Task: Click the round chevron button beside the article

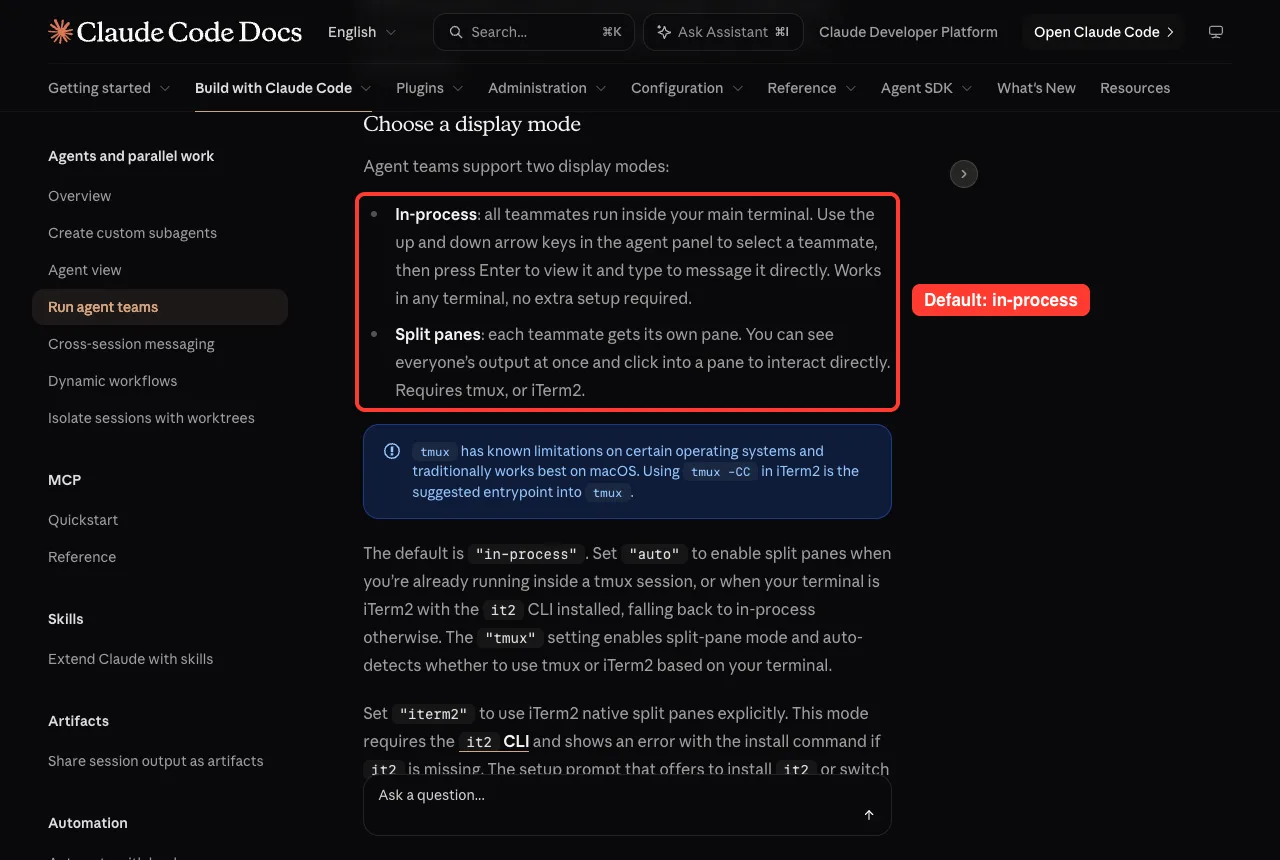Action: coord(964,174)
